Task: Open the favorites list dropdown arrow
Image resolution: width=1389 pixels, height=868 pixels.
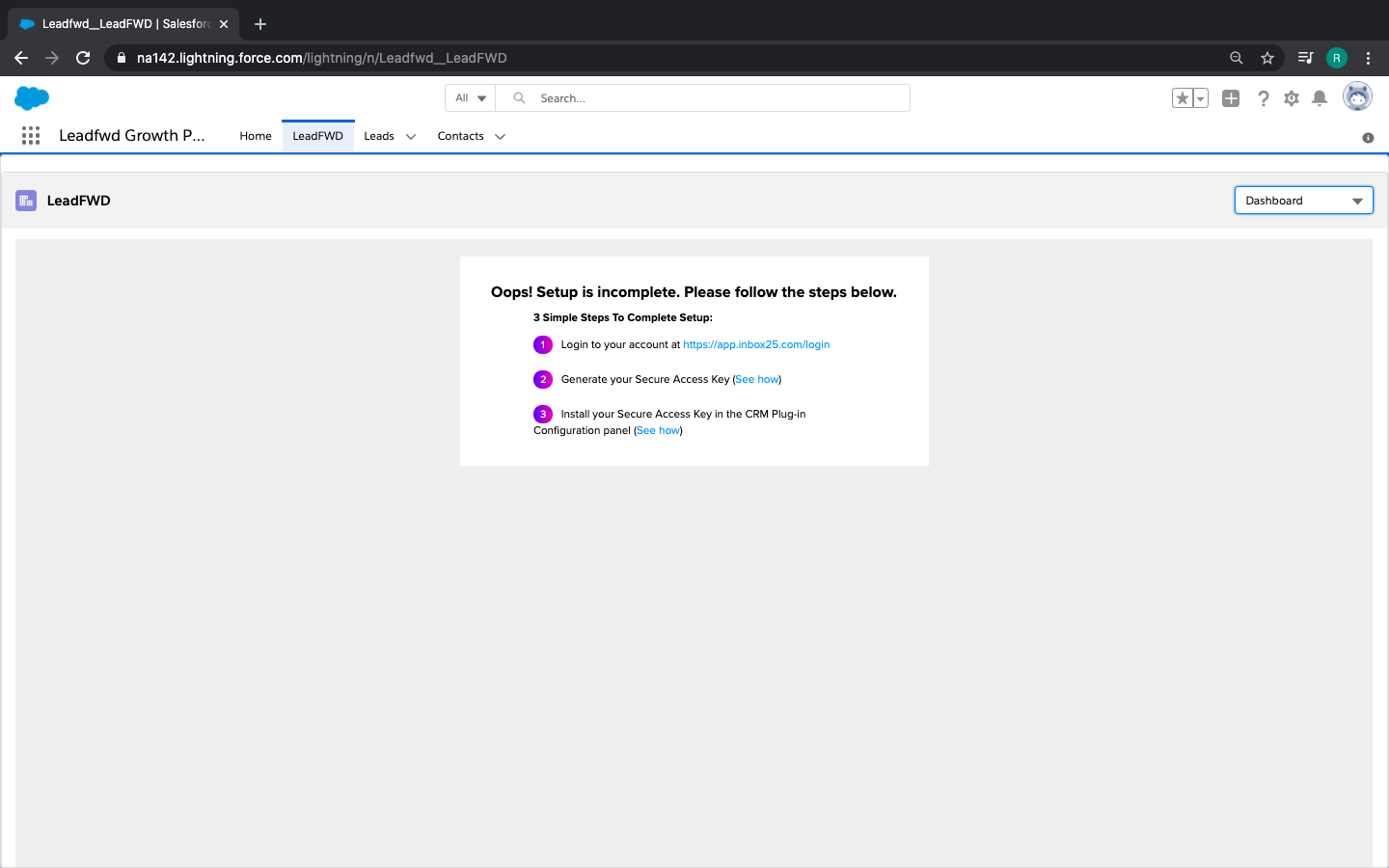Action: [x=1201, y=98]
